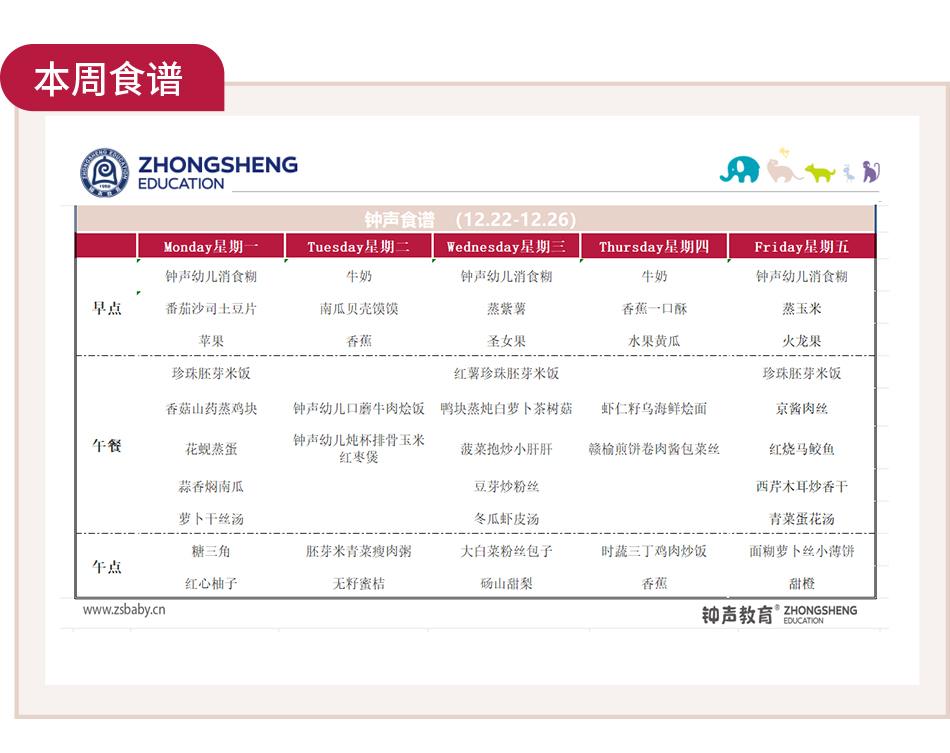This screenshot has width=950, height=753.
Task: Click the 午餐 row label
Action: pos(107,446)
